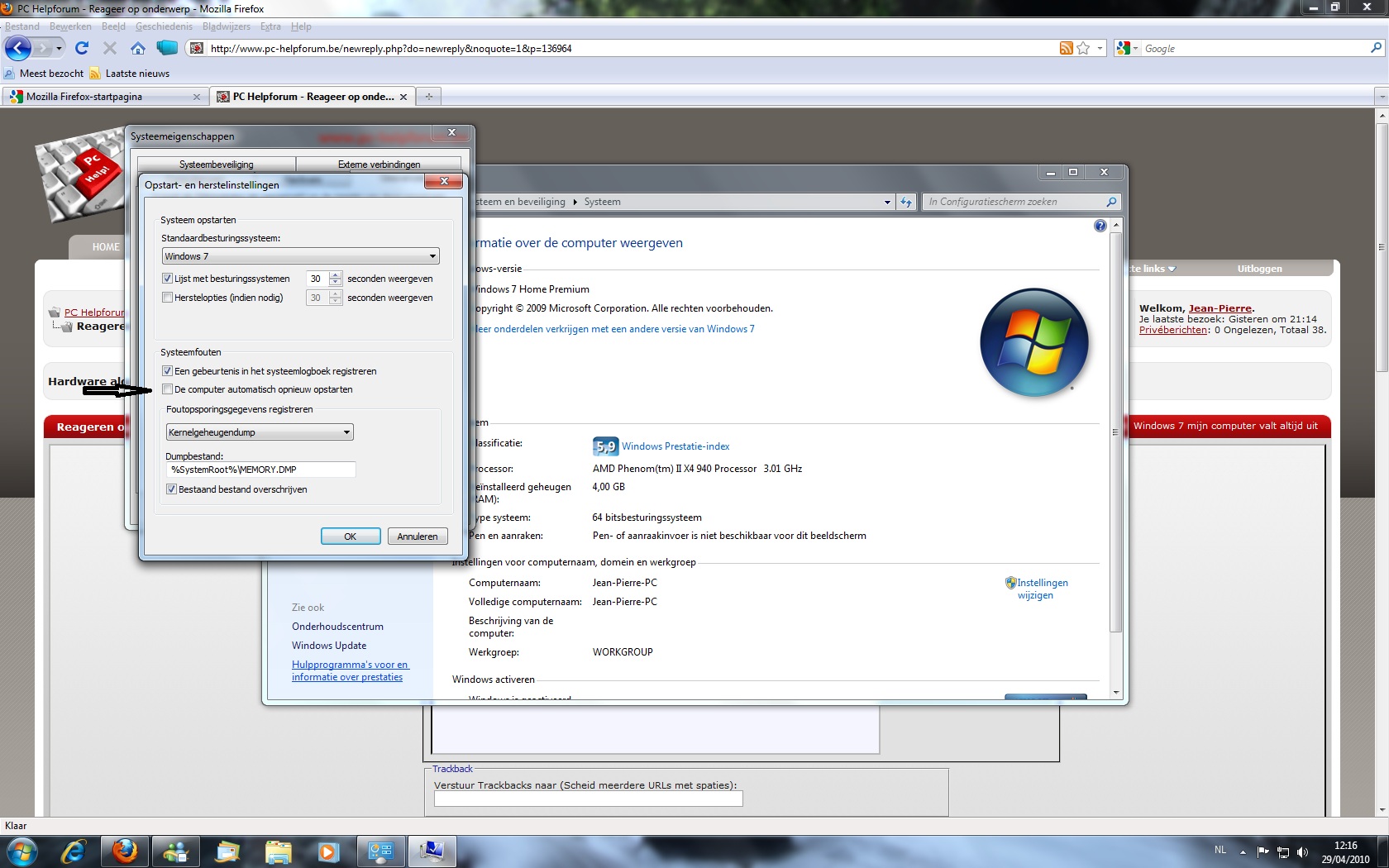The image size is (1389, 868).
Task: Click the volume speaker icon in system tray
Action: point(1303,851)
